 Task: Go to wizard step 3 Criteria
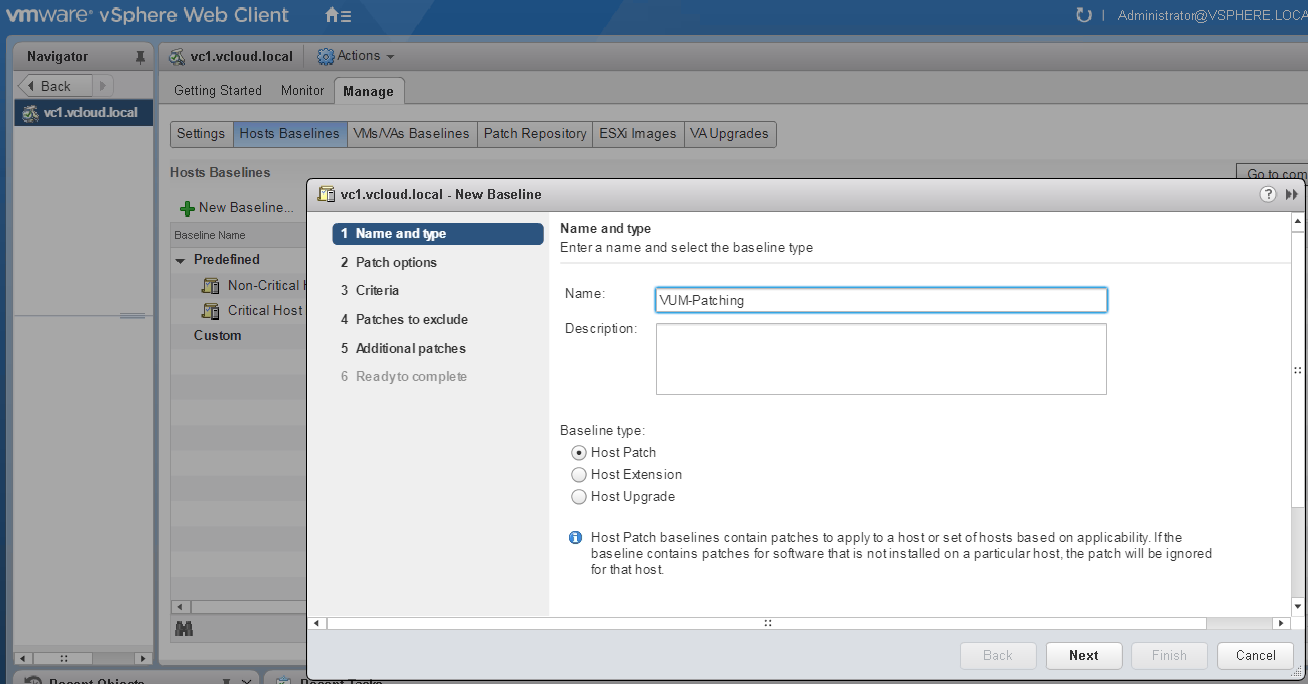coord(438,291)
